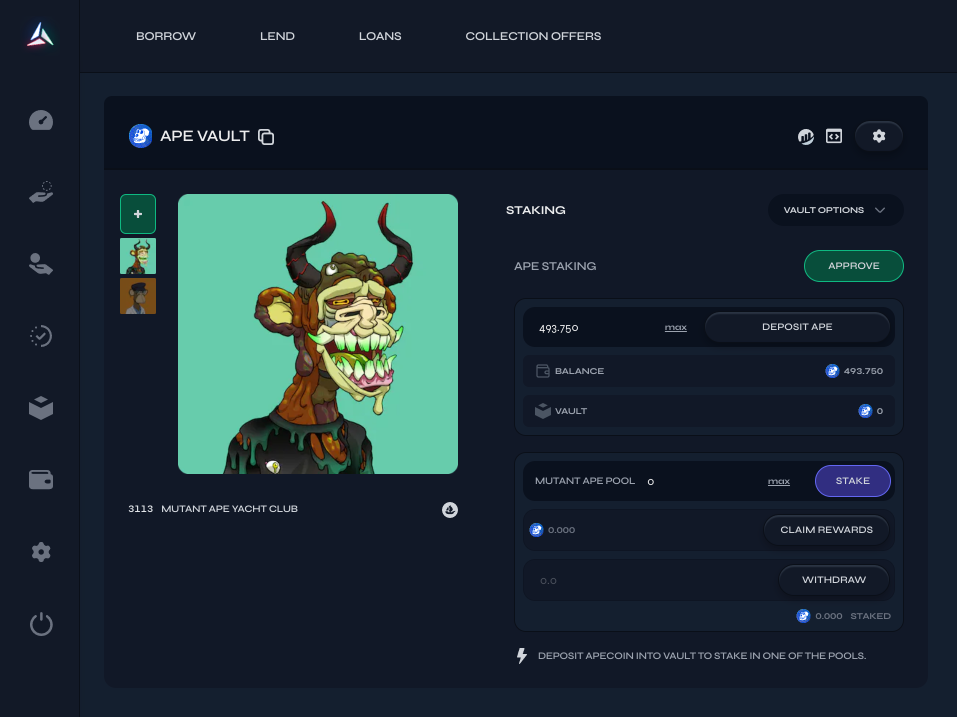This screenshot has height=717, width=957.
Task: Click the ApeCoin icon beside balance 493.750
Action: (832, 371)
